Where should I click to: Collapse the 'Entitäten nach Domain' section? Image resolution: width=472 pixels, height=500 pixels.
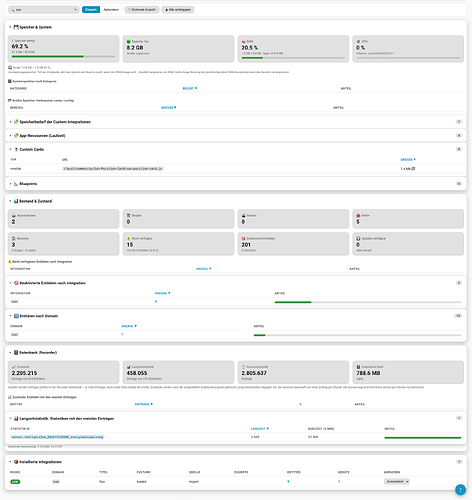click(x=10, y=316)
